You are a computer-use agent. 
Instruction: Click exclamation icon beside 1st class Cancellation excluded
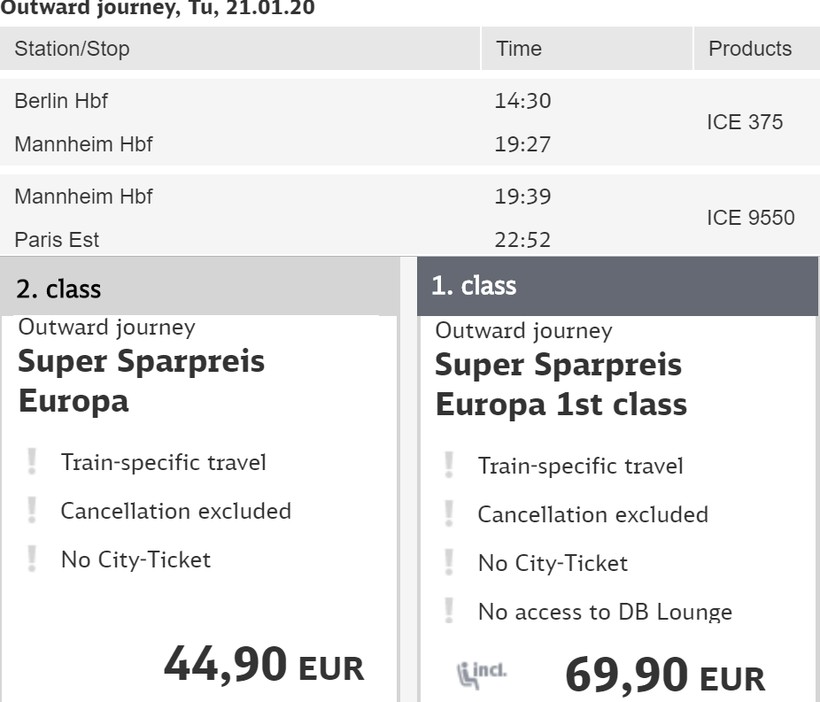pyautogui.click(x=449, y=514)
